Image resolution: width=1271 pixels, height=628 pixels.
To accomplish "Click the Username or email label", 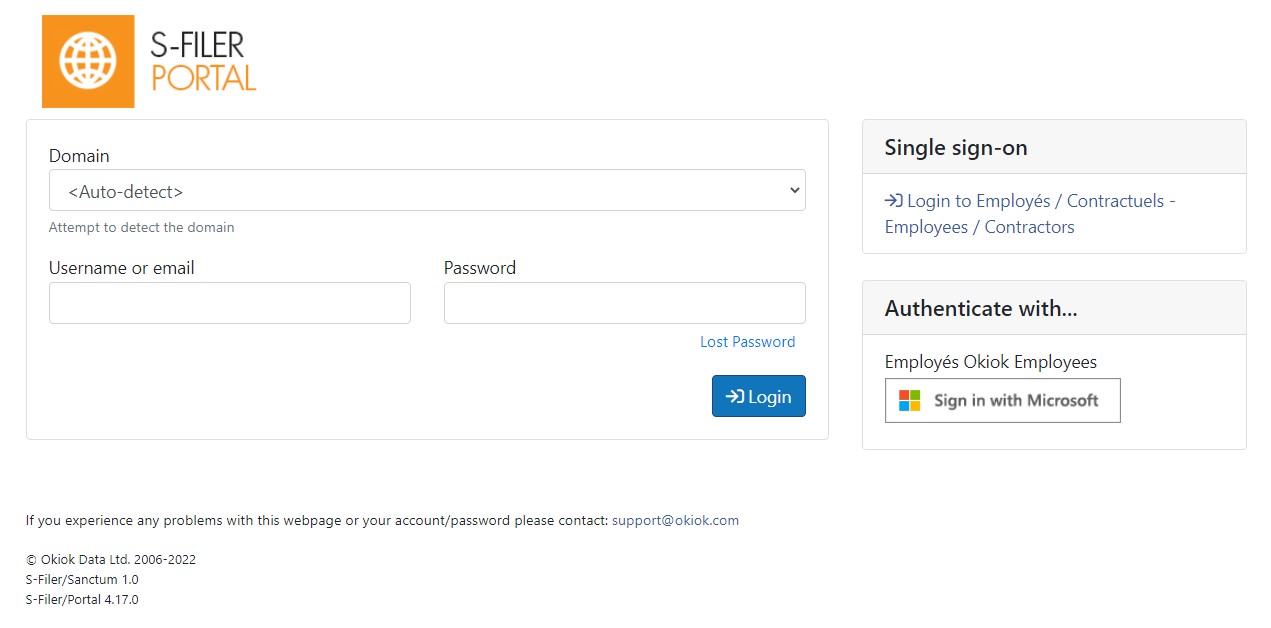I will coord(122,268).
